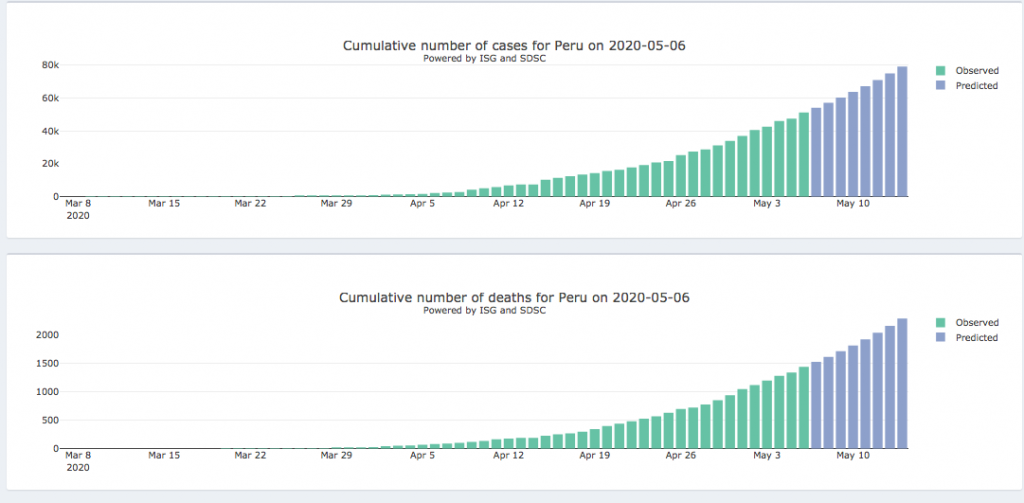The image size is (1024, 503).
Task: Hide Predicted series in the cases chart legend
Action: (x=977, y=86)
